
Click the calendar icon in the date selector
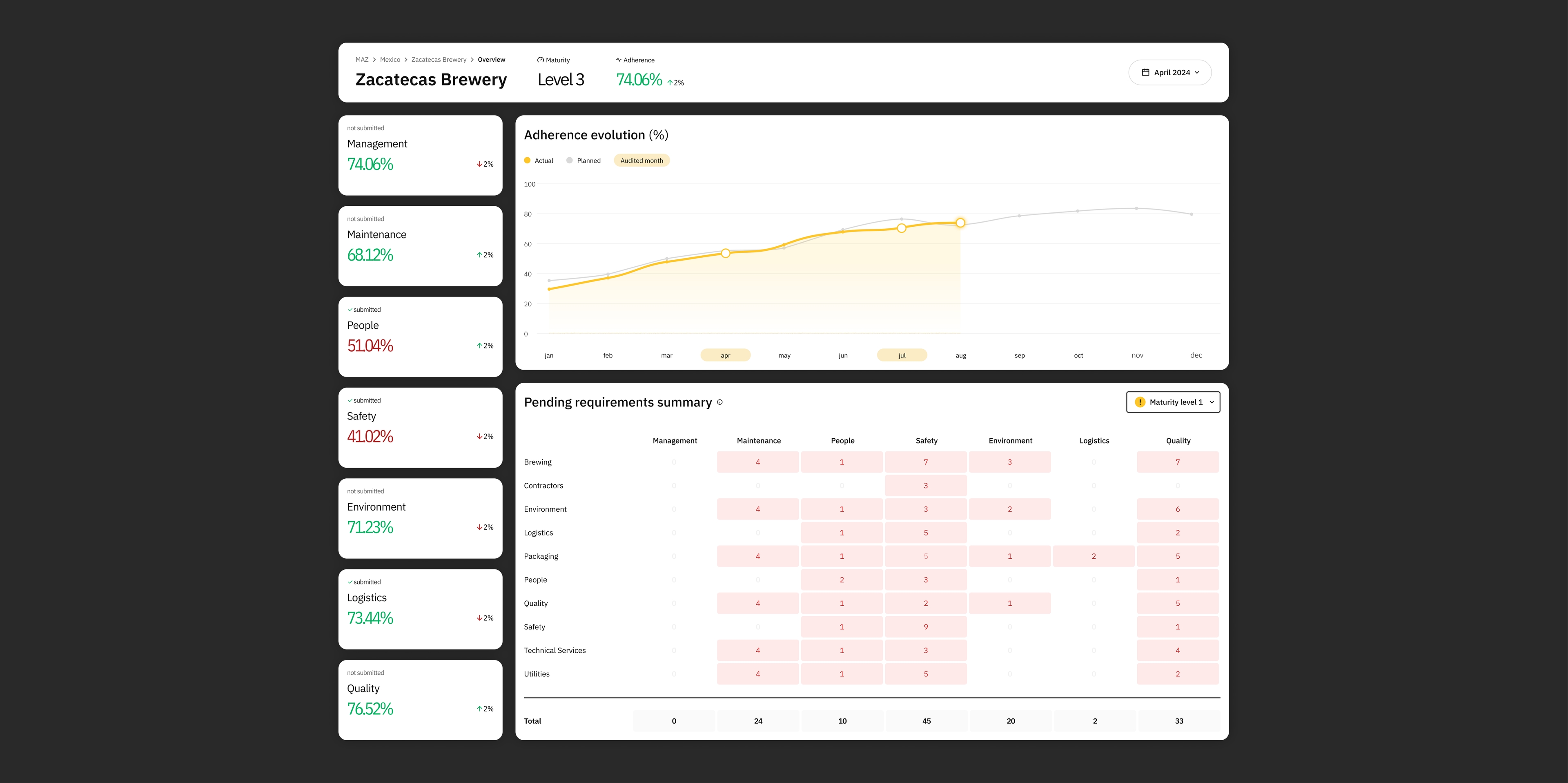(1145, 72)
